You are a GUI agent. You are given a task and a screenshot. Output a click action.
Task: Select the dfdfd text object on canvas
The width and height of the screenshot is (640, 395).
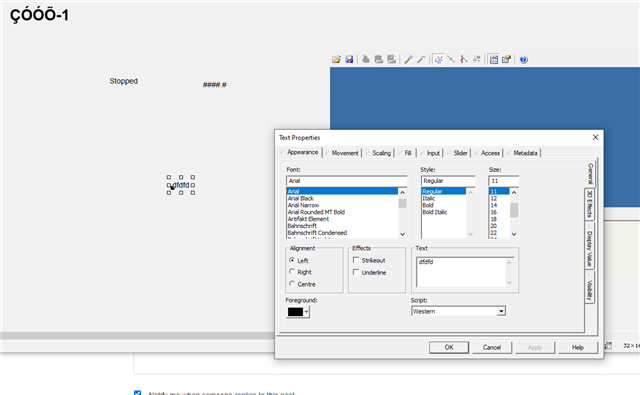click(181, 185)
